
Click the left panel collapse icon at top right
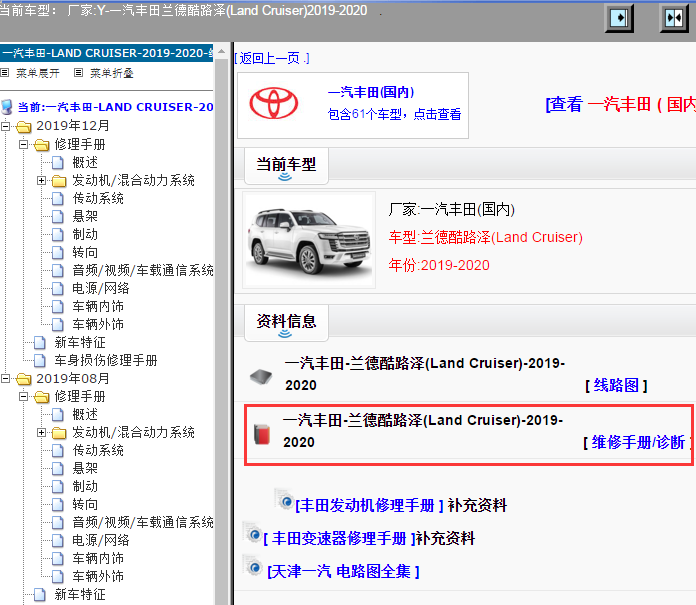click(621, 19)
